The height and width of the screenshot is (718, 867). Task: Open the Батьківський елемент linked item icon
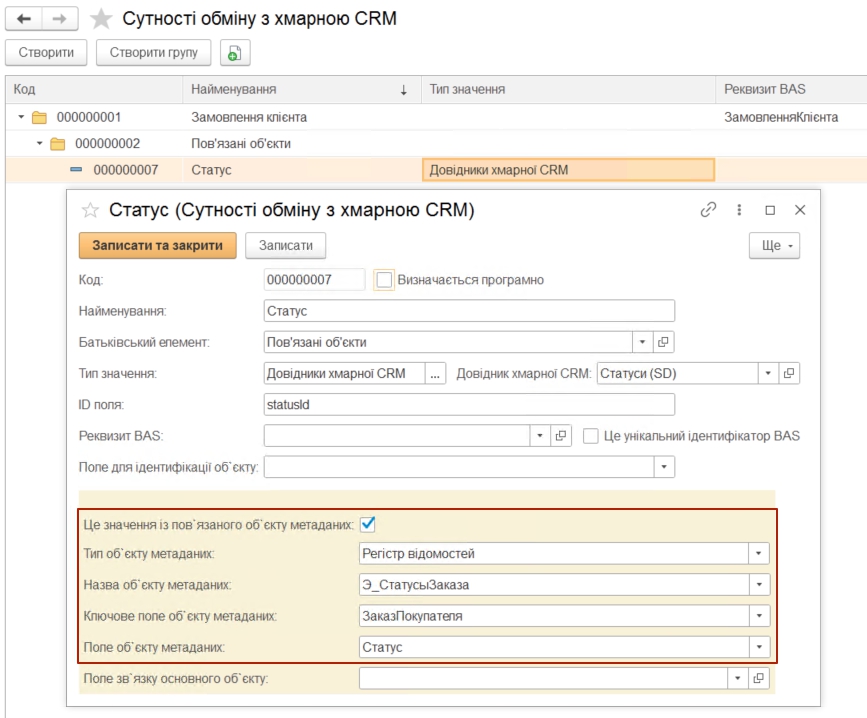coord(664,342)
